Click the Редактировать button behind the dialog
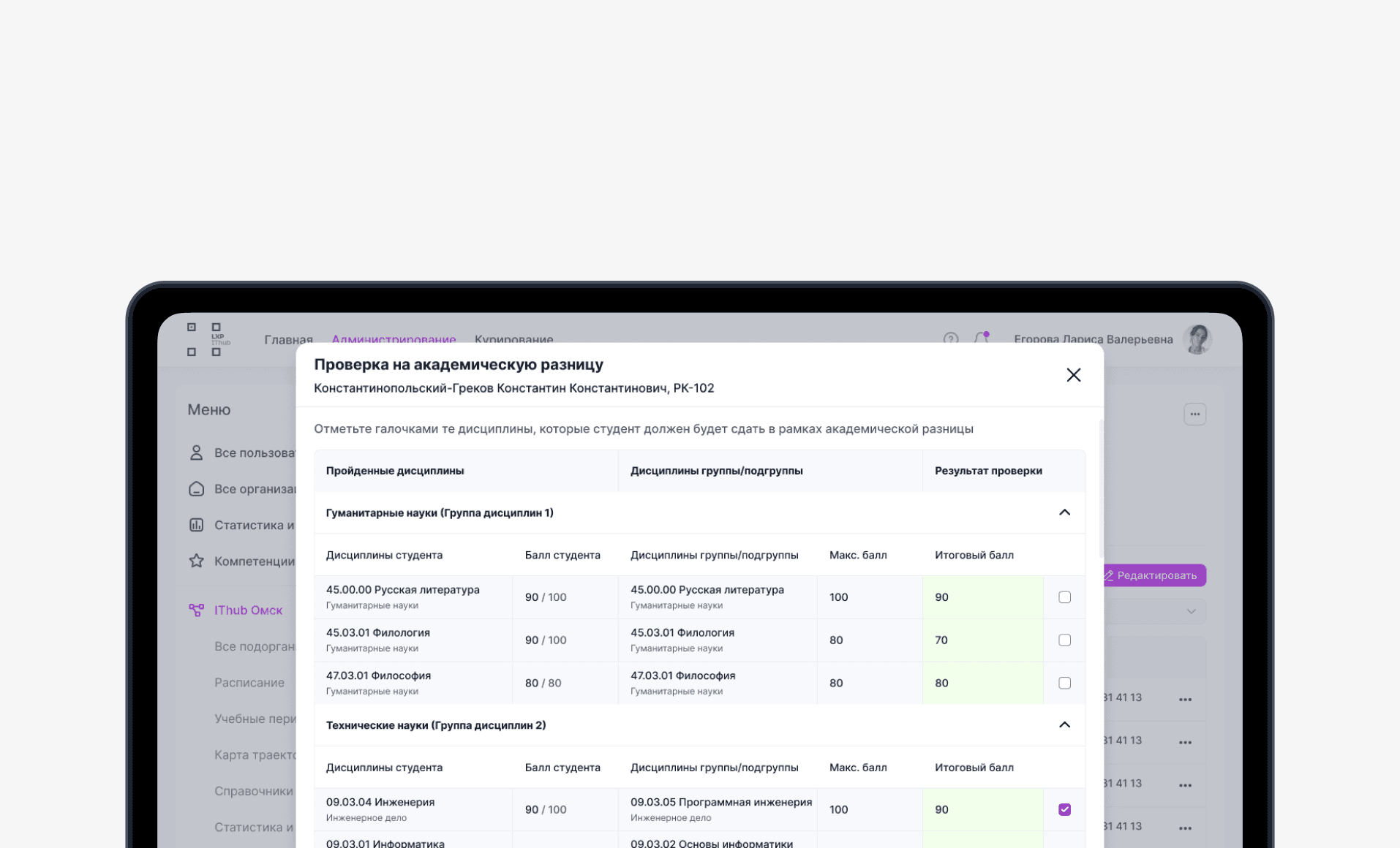Image resolution: width=1400 pixels, height=848 pixels. (x=1154, y=575)
